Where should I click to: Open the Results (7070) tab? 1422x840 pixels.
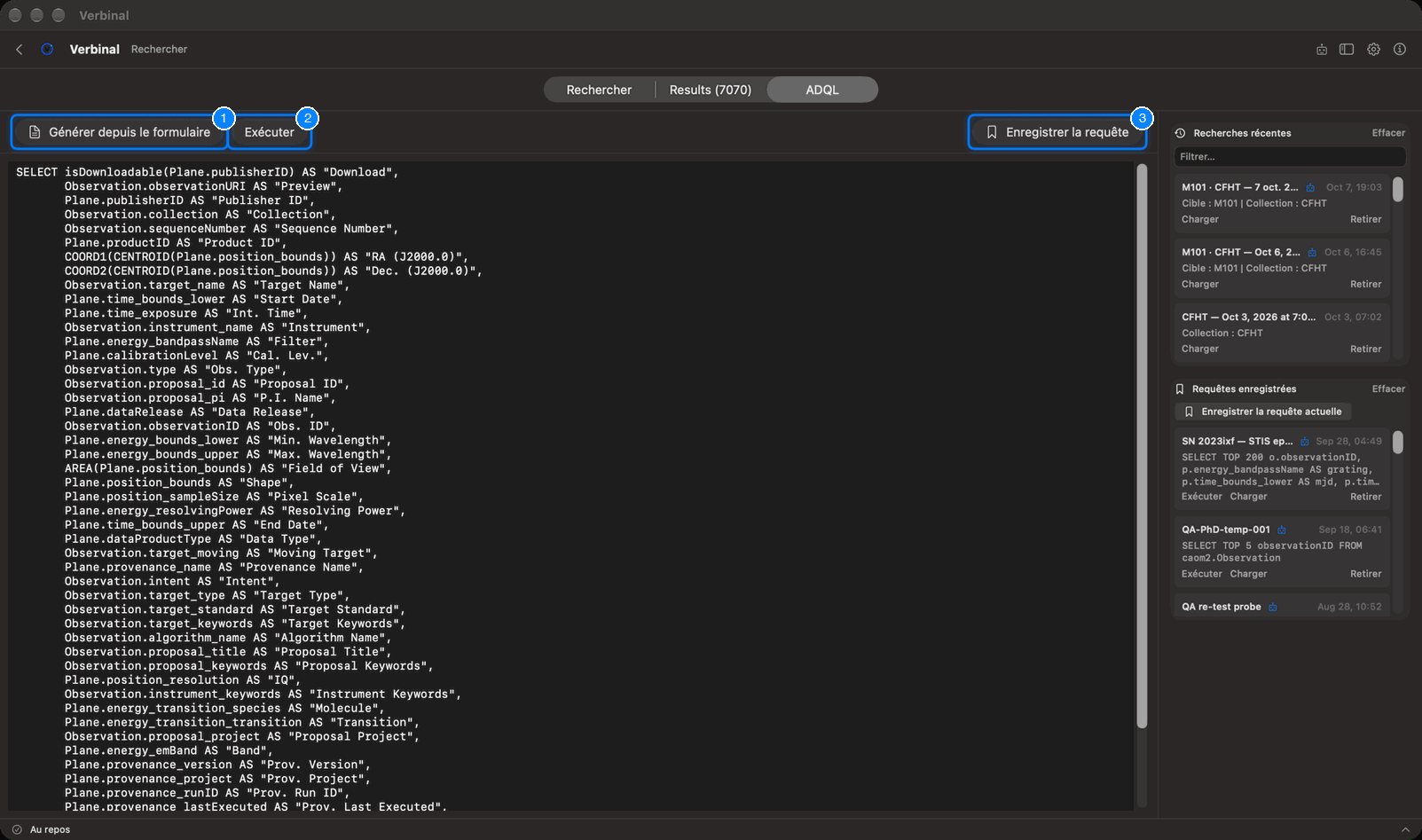pyautogui.click(x=711, y=90)
